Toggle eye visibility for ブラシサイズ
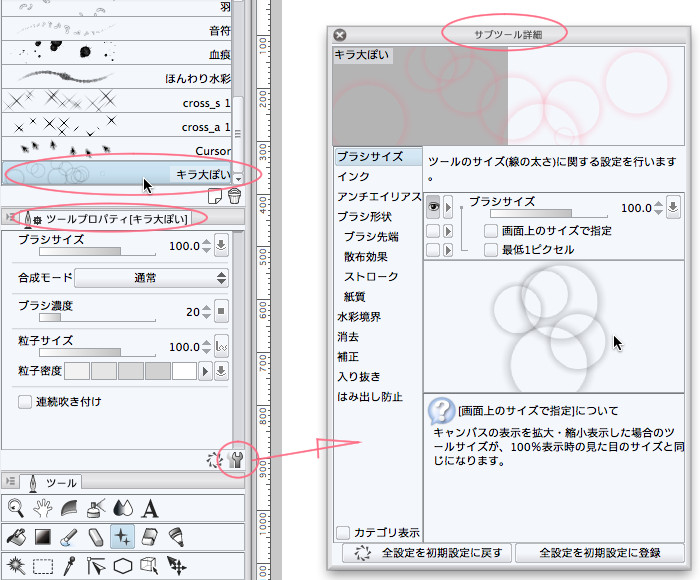Viewport: 700px width, 580px height. [x=433, y=207]
